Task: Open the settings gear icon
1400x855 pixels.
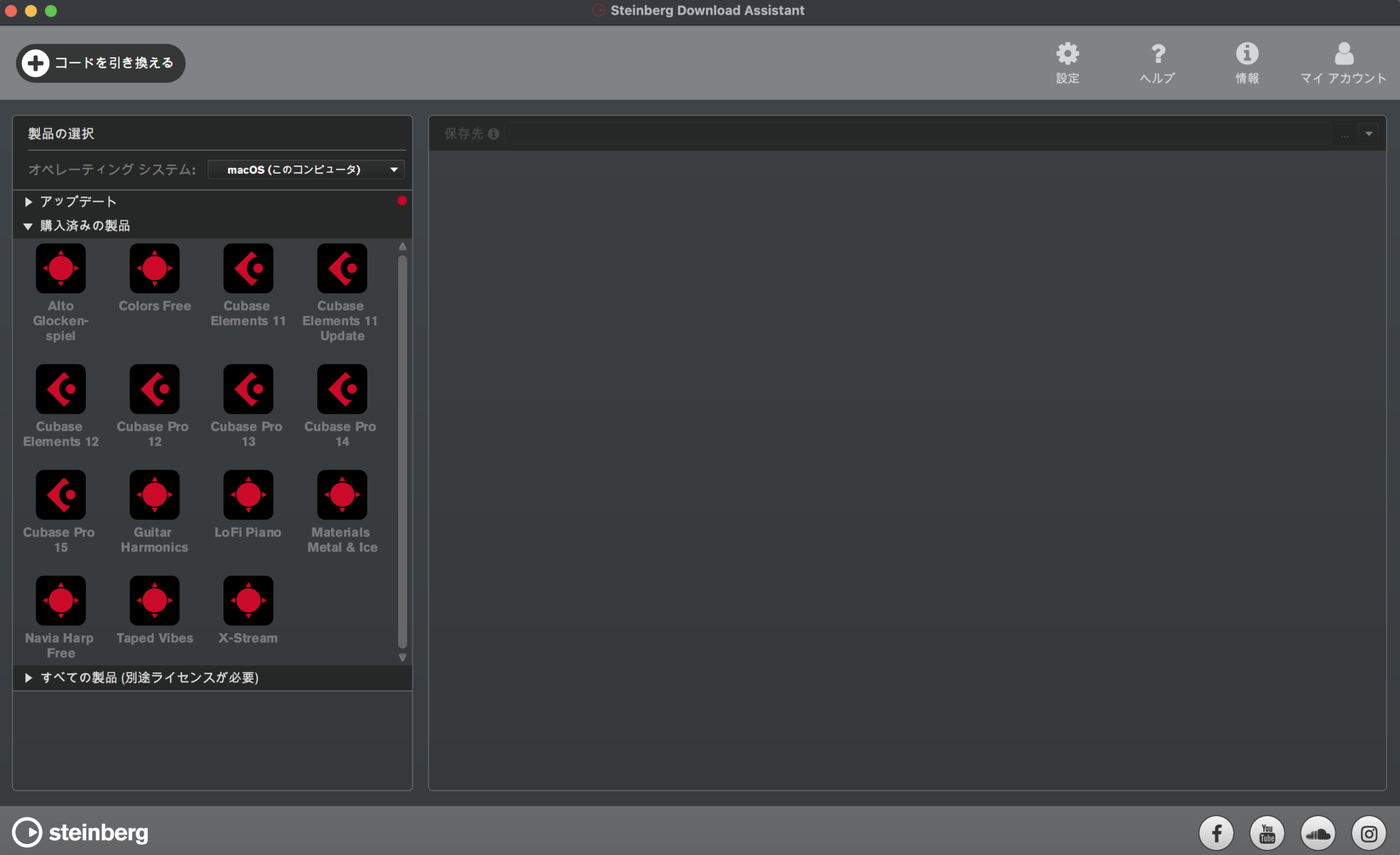Action: [1067, 54]
